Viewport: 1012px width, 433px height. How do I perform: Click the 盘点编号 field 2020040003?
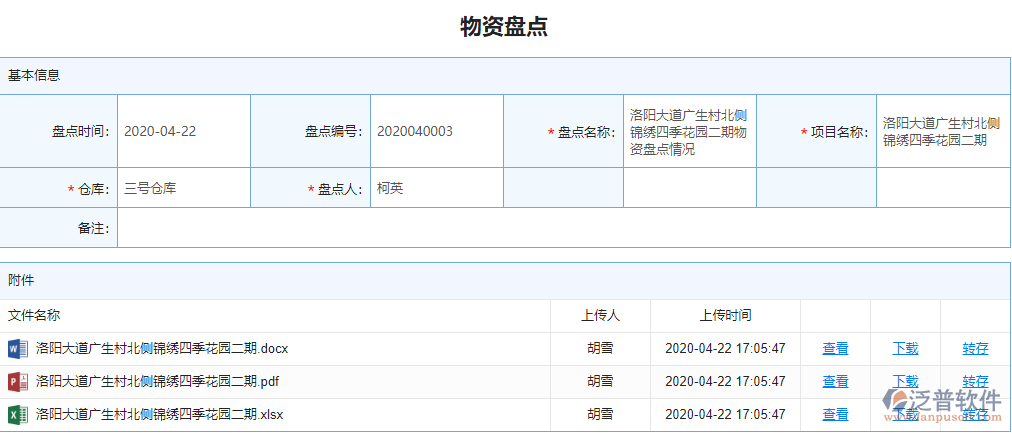pos(436,132)
